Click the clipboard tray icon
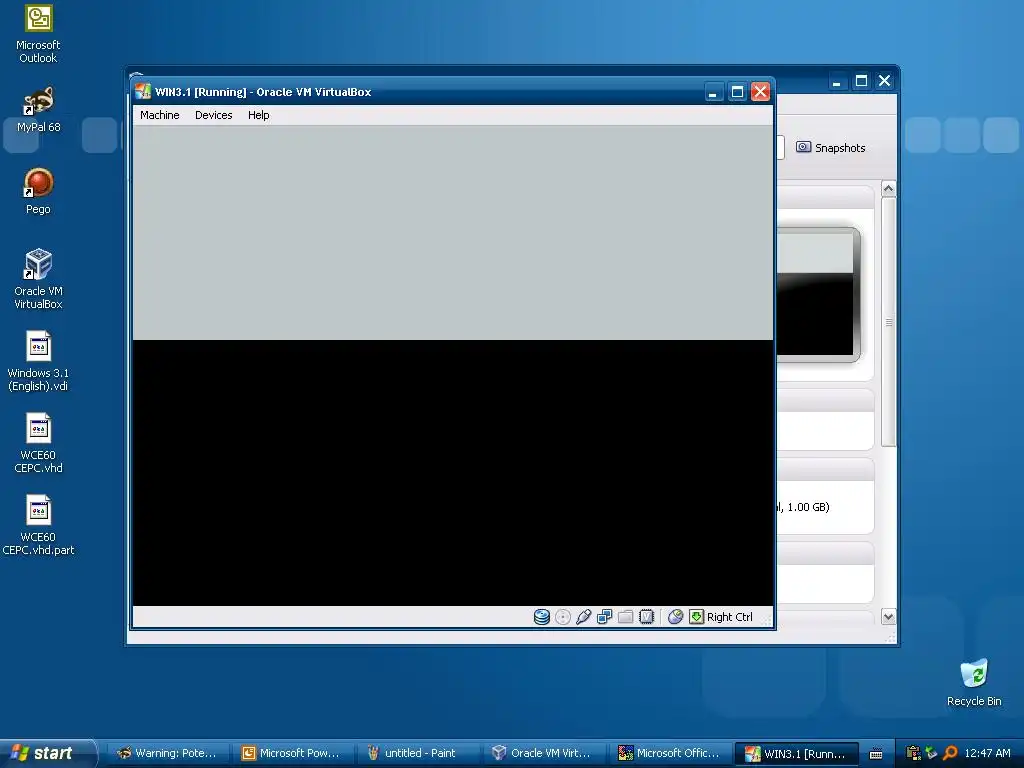Image resolution: width=1024 pixels, height=768 pixels. pos(914,753)
